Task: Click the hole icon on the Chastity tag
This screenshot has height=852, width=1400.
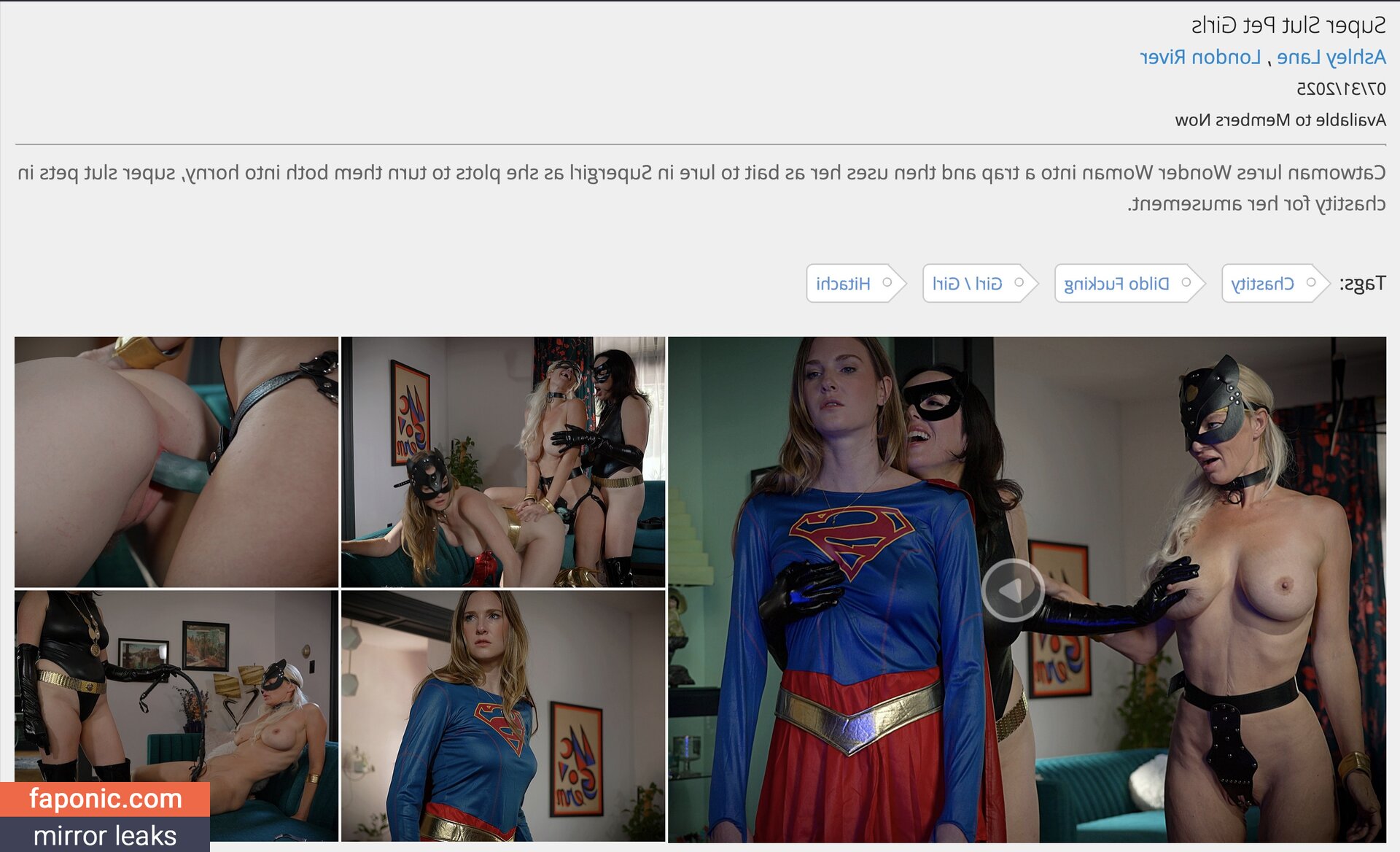Action: (x=1311, y=282)
